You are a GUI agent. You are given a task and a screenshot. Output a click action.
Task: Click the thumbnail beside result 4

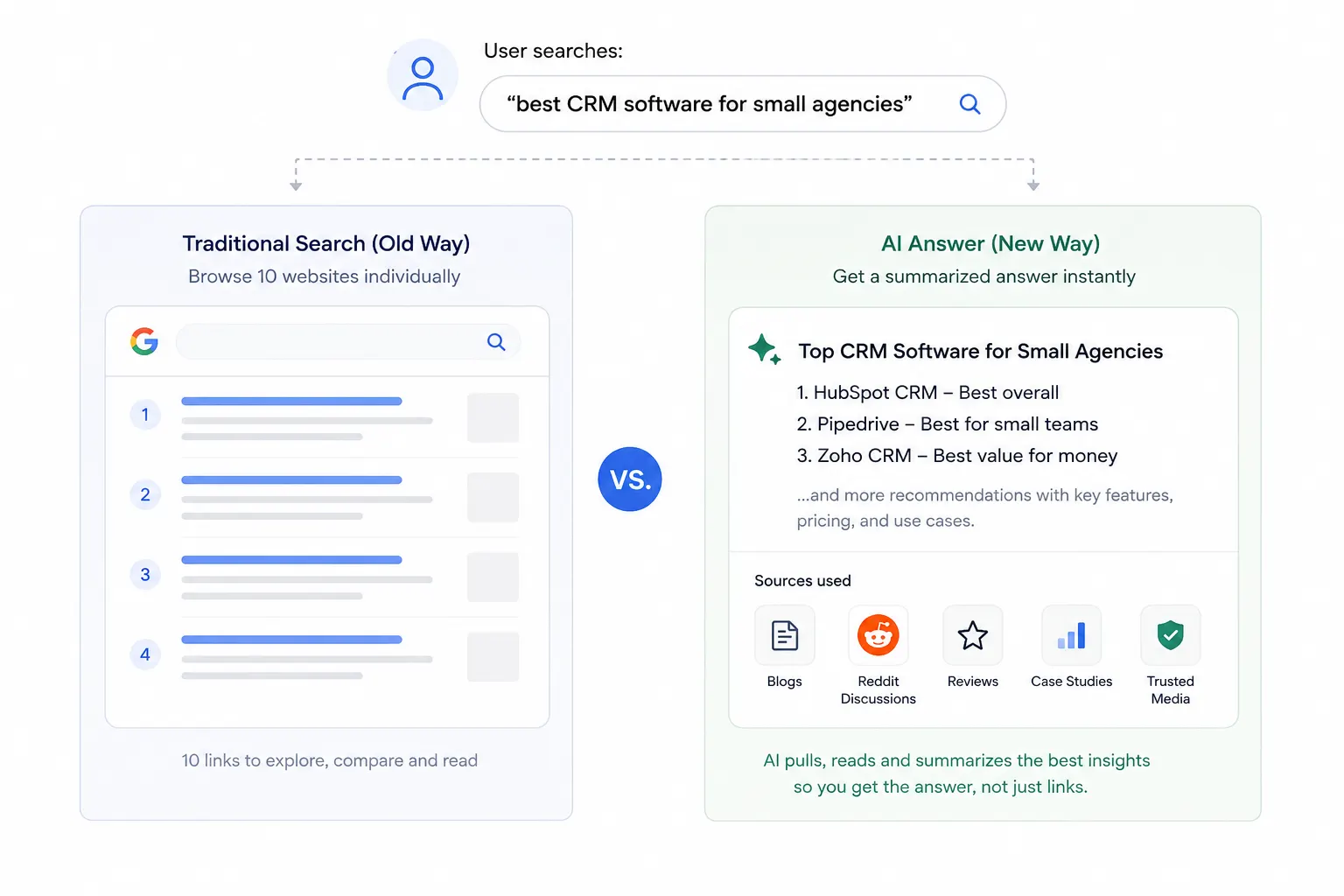tap(493, 657)
